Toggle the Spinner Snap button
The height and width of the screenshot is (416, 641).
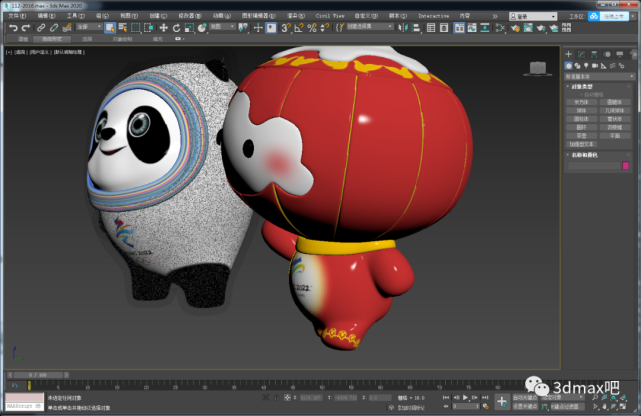point(325,28)
